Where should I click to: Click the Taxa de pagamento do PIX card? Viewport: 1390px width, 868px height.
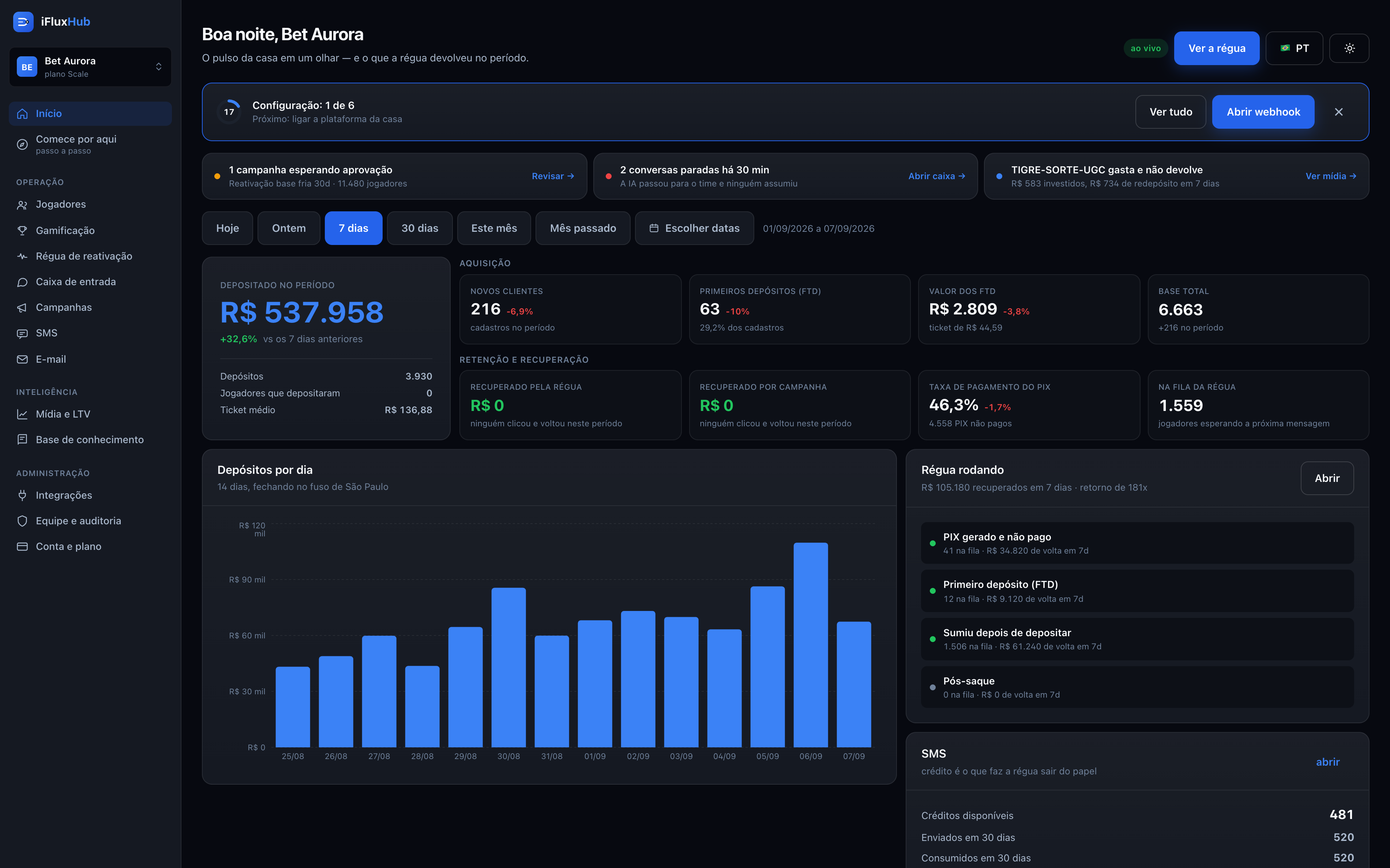1029,405
